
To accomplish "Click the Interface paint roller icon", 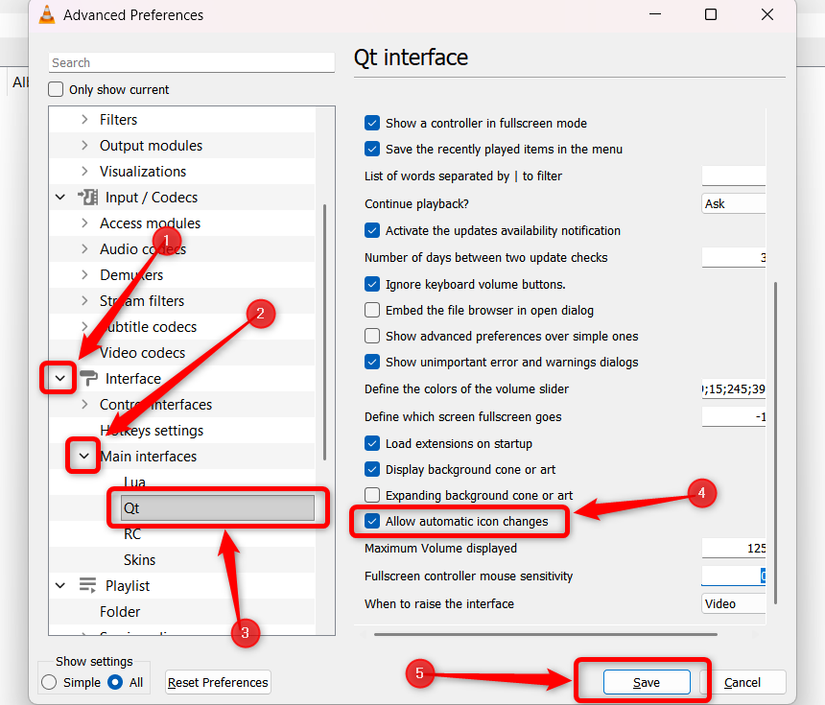I will [x=88, y=379].
